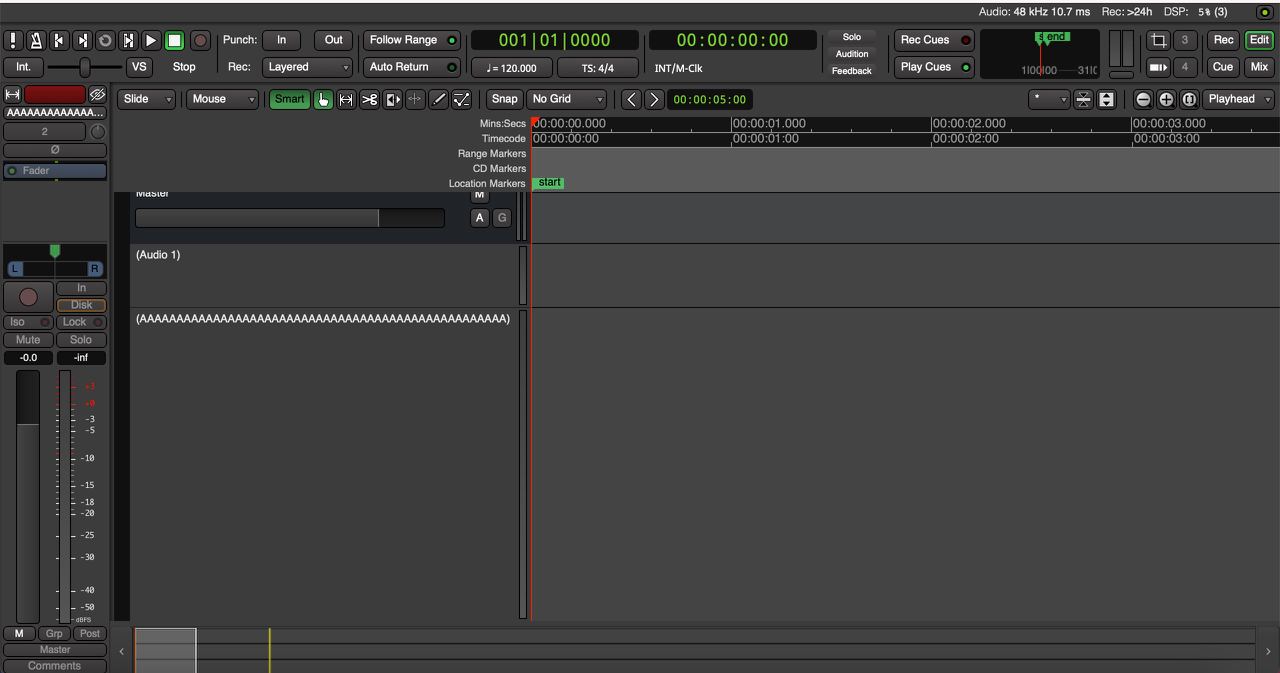Screen dimensions: 1280x673
Task: Toggle Auto Return on
Action: point(412,67)
